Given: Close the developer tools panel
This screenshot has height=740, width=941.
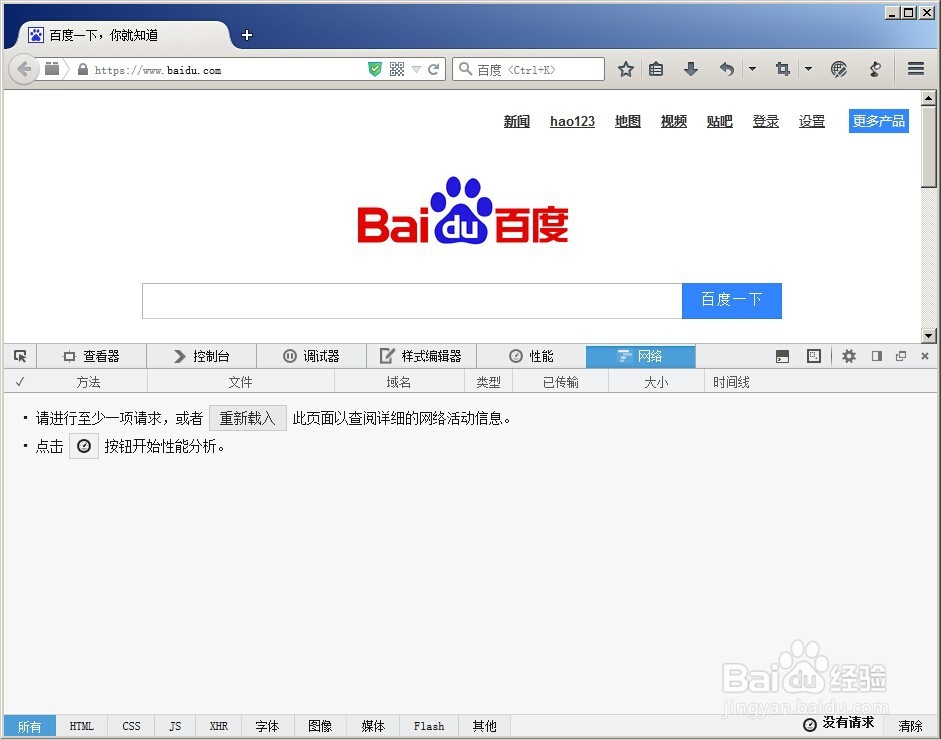Looking at the screenshot, I should tap(925, 356).
